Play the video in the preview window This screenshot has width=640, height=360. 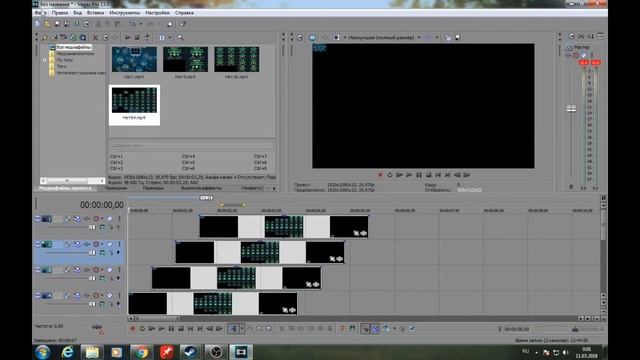point(409,175)
